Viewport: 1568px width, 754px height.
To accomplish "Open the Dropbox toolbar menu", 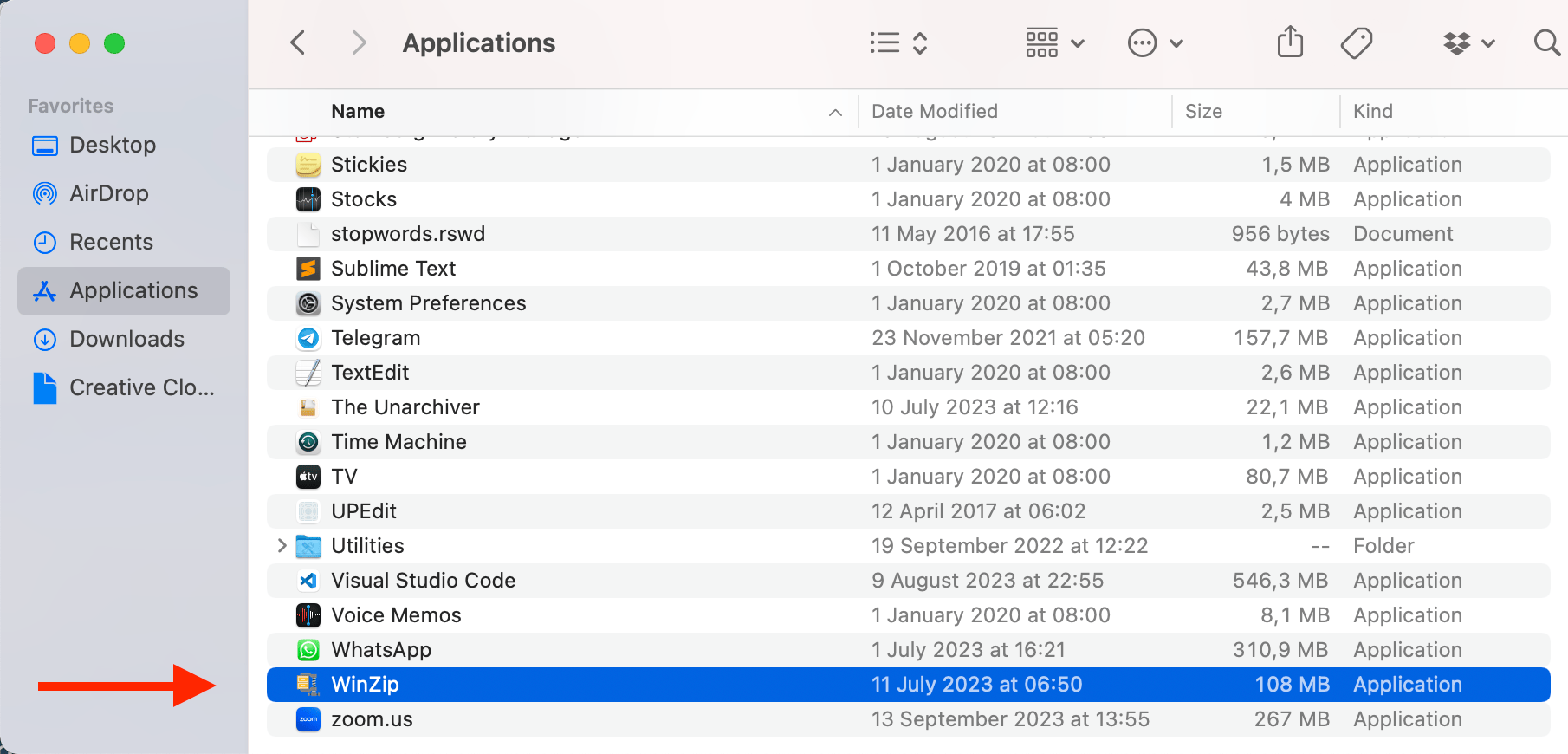I will pyautogui.click(x=1469, y=42).
